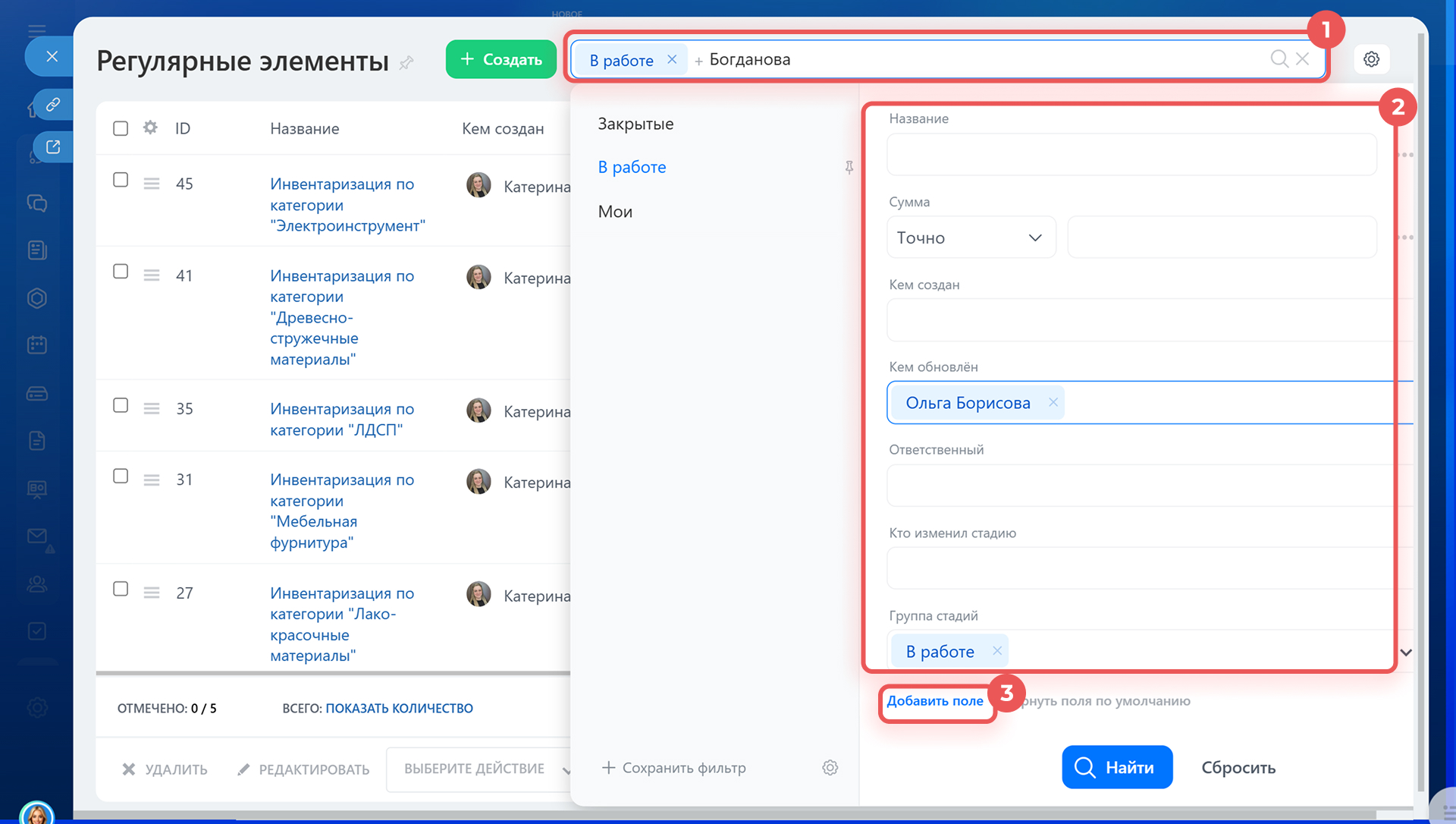1456x824 pixels.
Task: Open column settings gear in table header
Action: click(150, 127)
